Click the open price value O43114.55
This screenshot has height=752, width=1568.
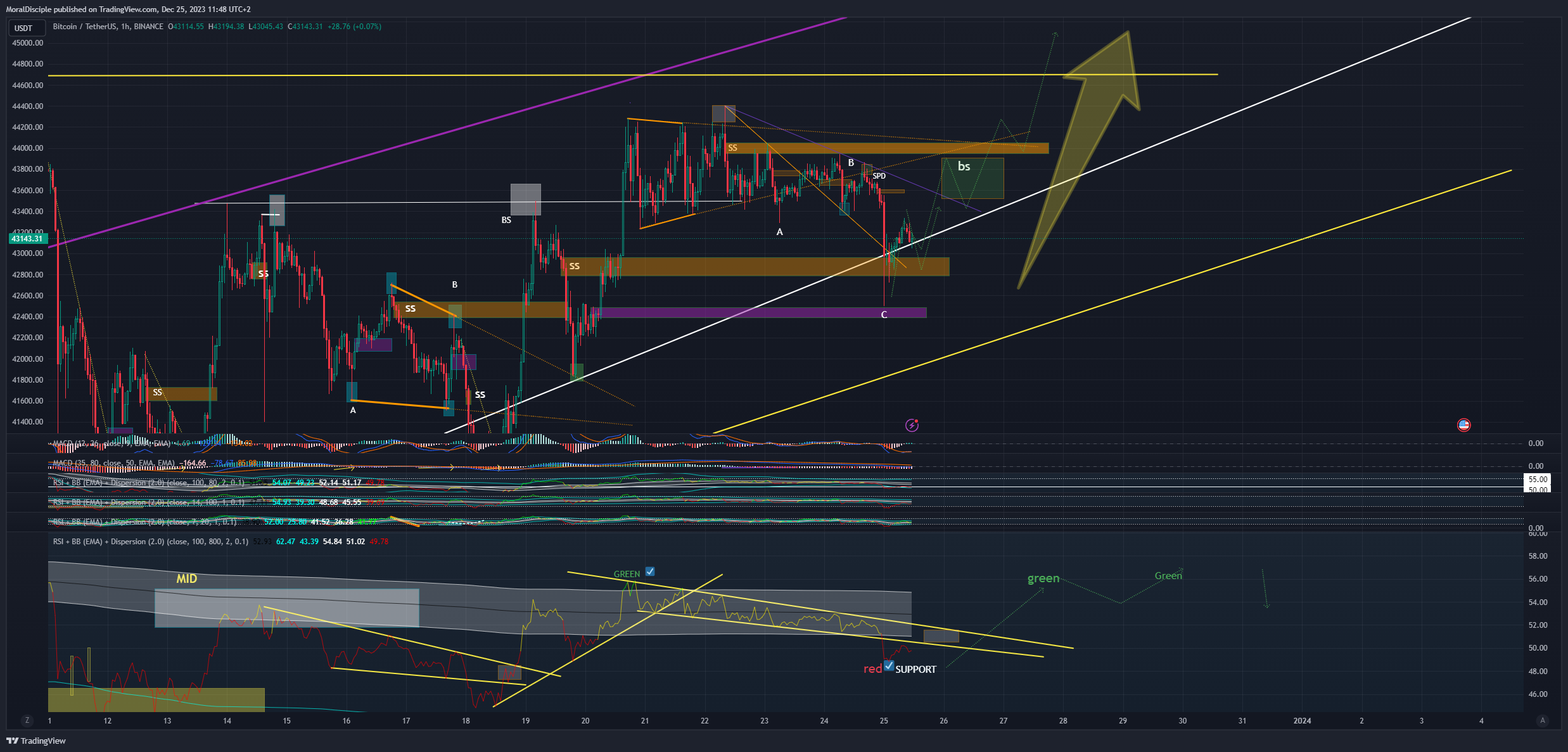(186, 27)
